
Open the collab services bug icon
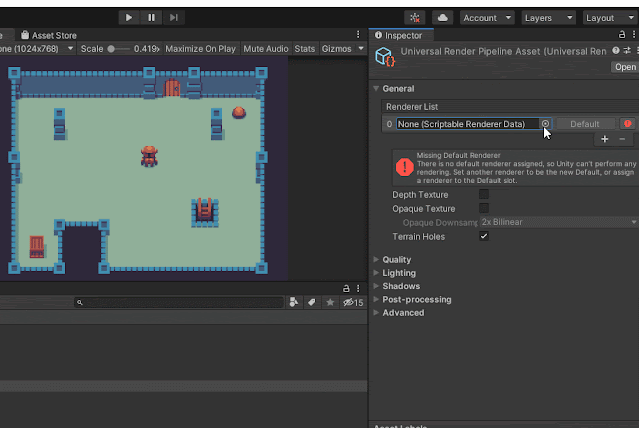415,18
